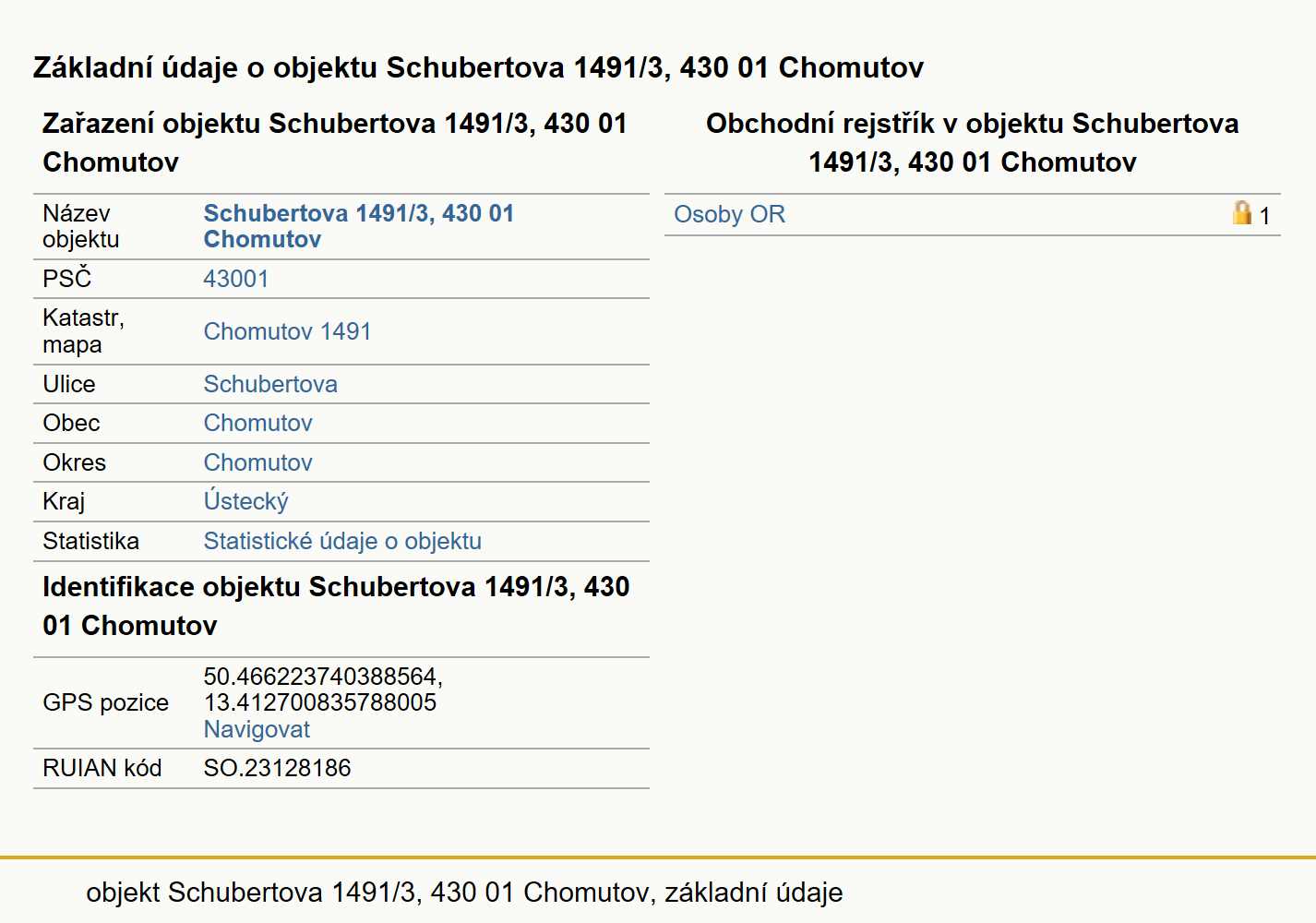Screen dimensions: 1316x923
Task: Click the lock icon beside Osoby OR
Action: pyautogui.click(x=1242, y=213)
